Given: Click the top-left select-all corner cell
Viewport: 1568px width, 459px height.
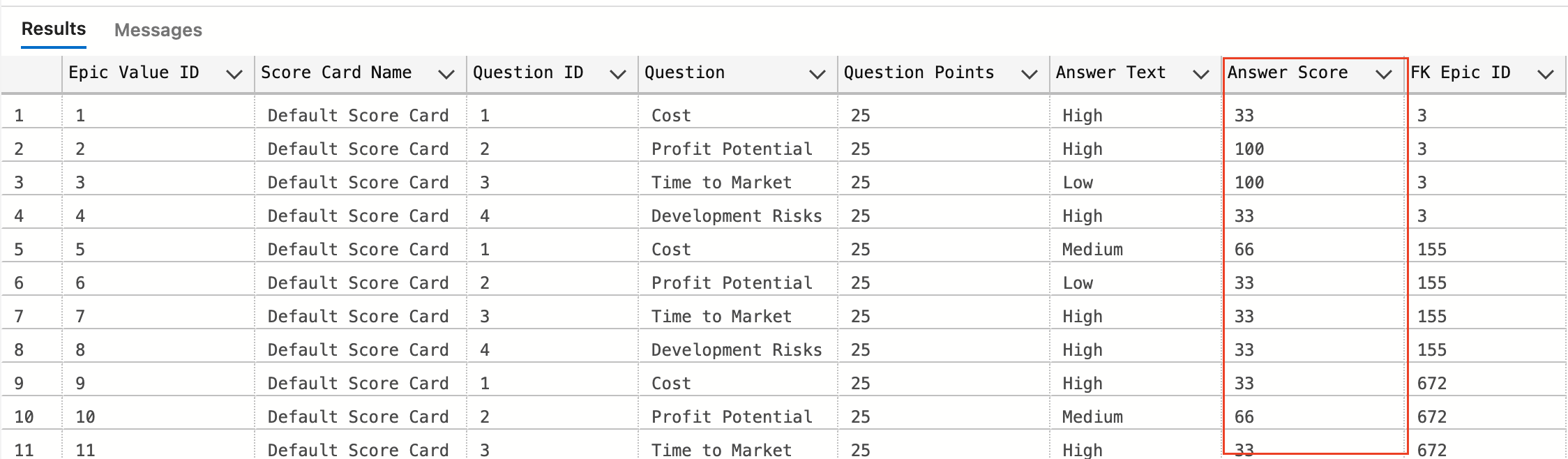Looking at the screenshot, I should click(31, 73).
